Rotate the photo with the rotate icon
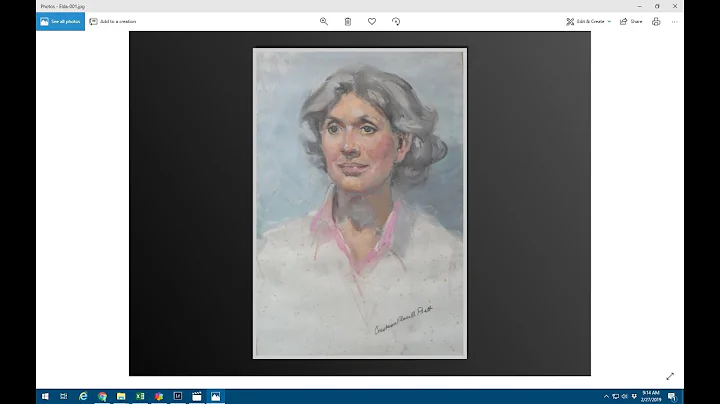 point(396,22)
